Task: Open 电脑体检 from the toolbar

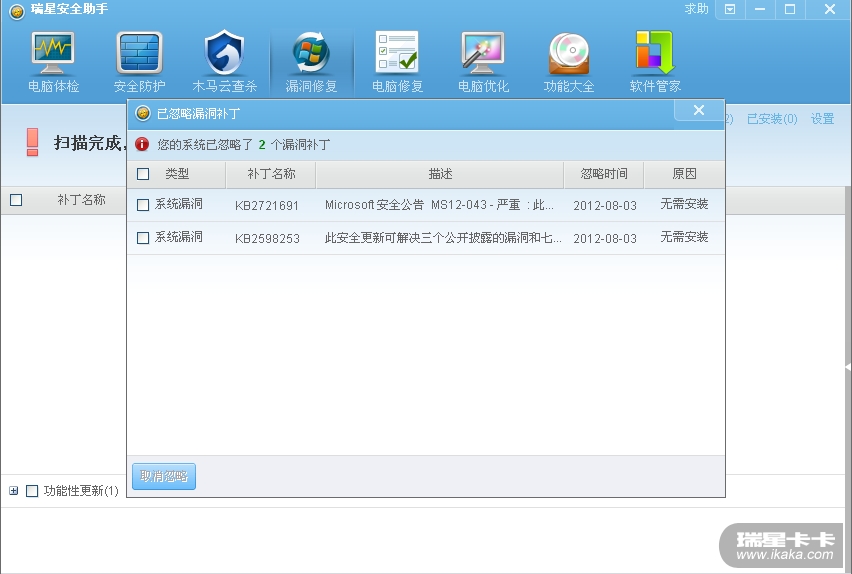Action: click(x=53, y=62)
